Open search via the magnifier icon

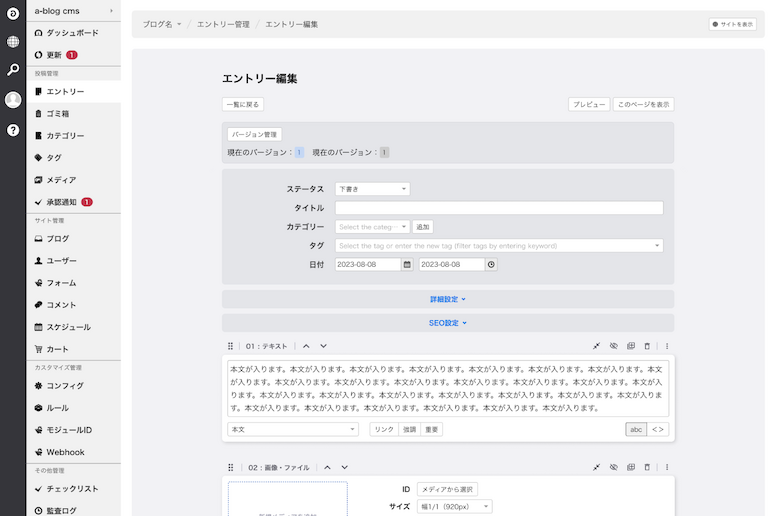click(x=13, y=70)
